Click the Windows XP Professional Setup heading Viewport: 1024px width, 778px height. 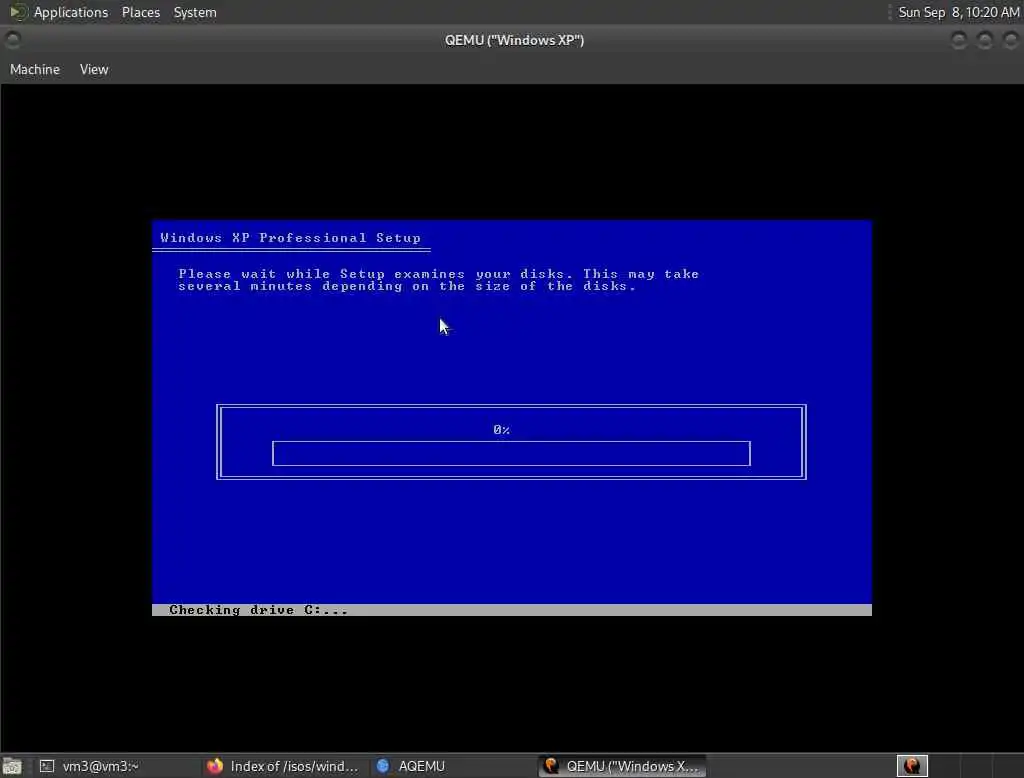[291, 238]
